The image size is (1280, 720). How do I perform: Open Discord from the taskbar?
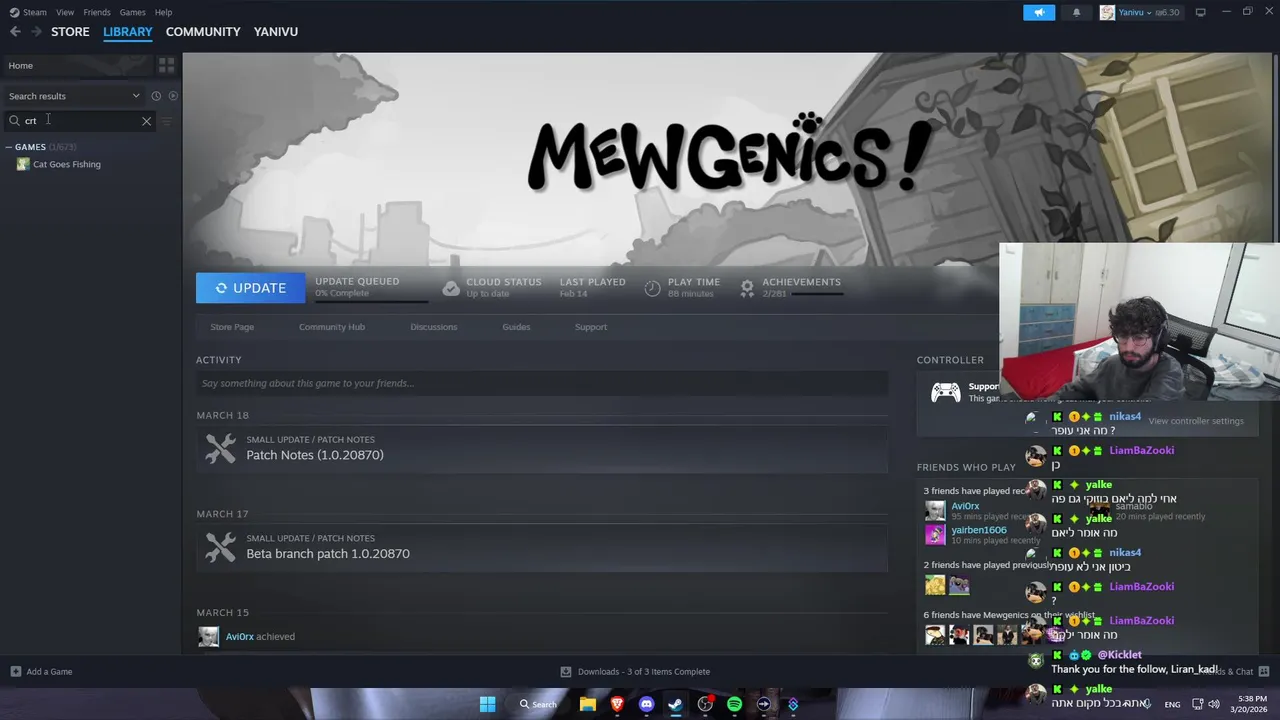click(x=646, y=704)
